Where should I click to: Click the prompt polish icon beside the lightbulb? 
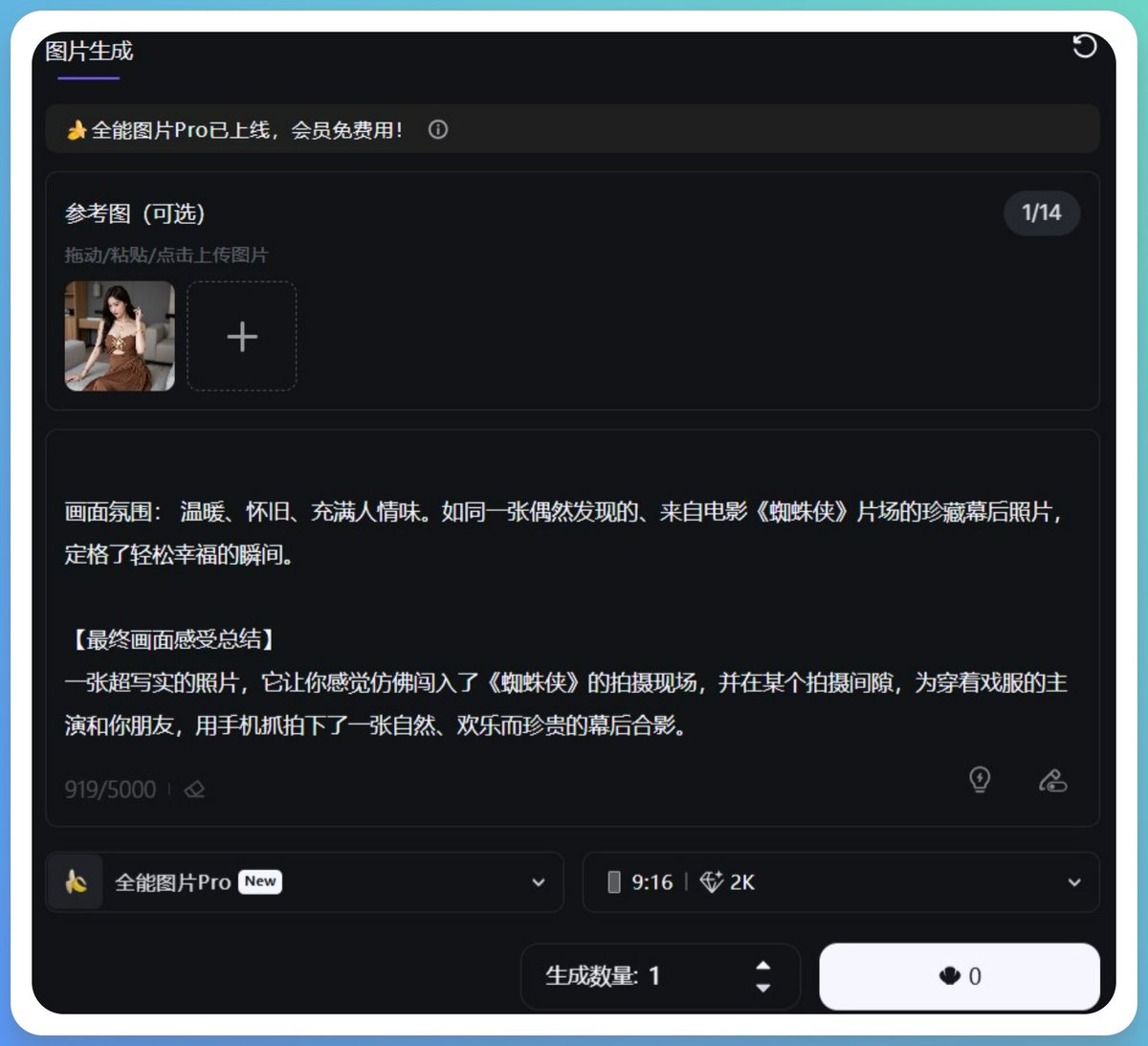(1052, 780)
